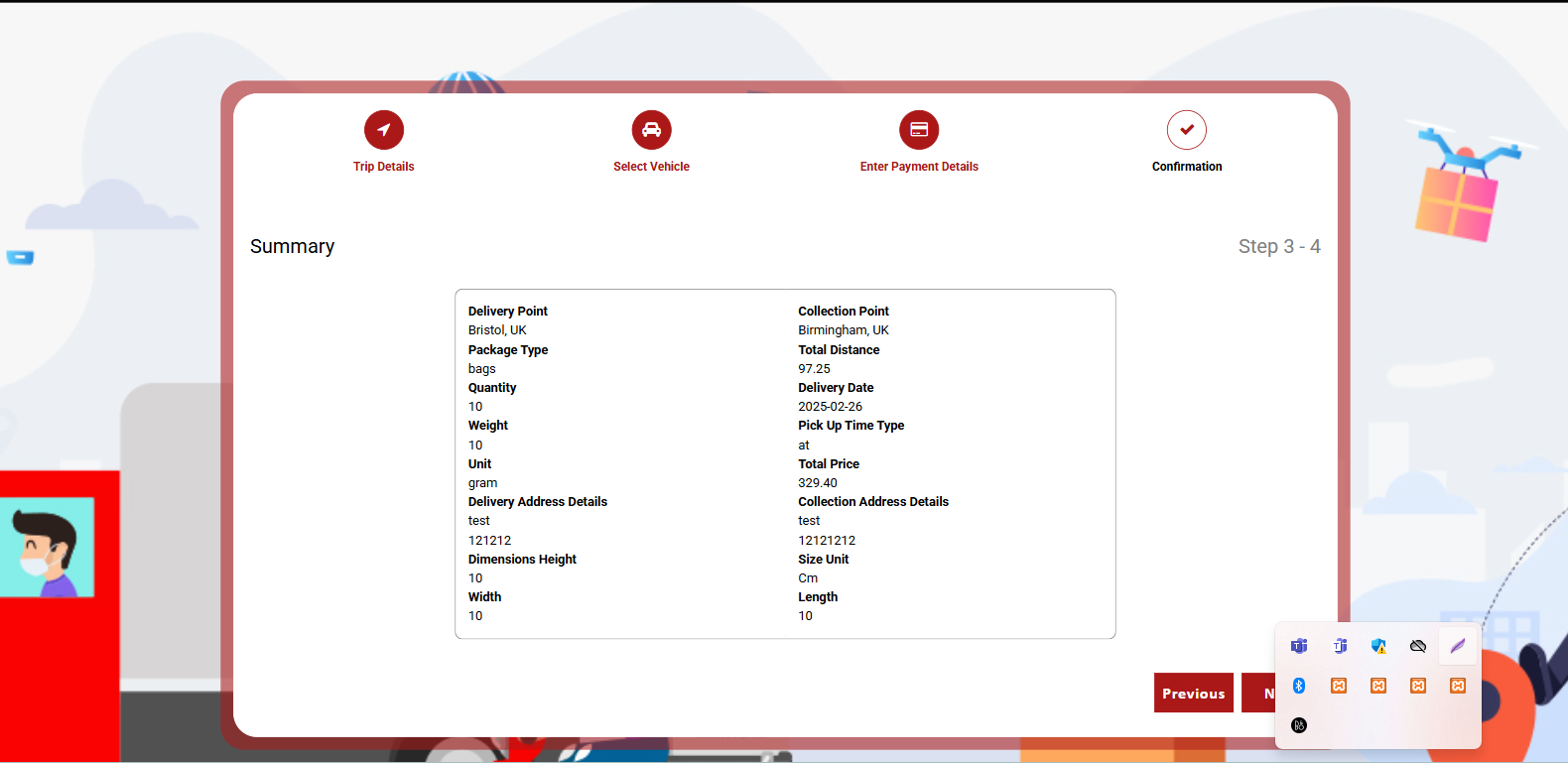Go to the Trip Details step label
Screen dimensions: 1568x763
(384, 167)
